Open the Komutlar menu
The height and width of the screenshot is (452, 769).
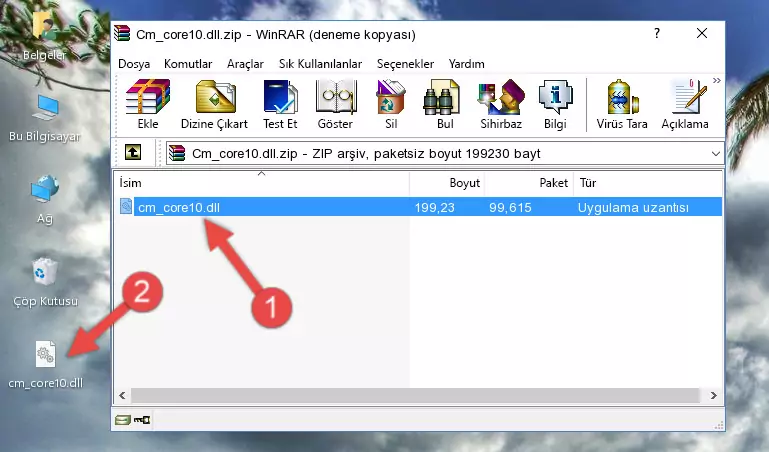click(188, 64)
